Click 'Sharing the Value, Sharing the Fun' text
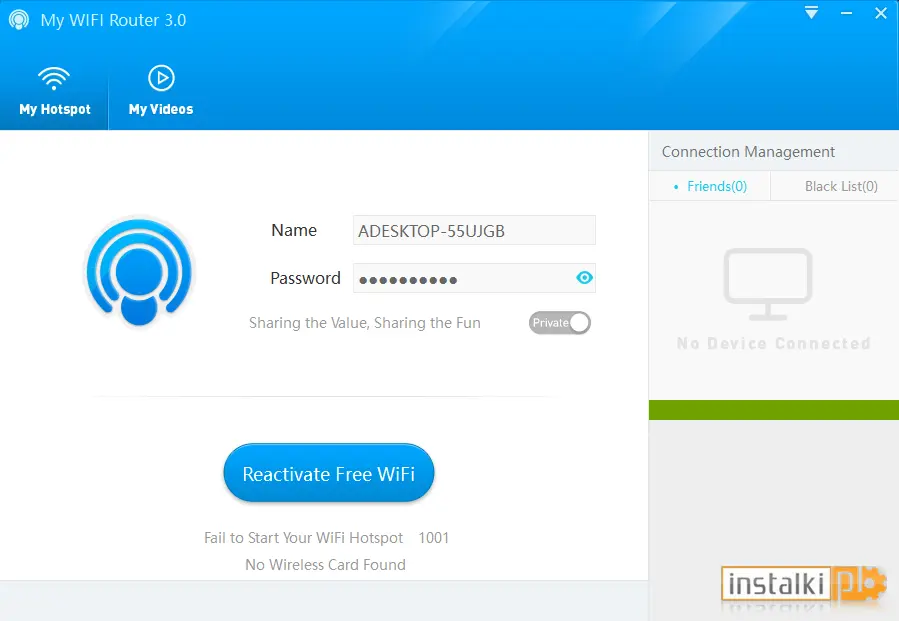 tap(365, 323)
